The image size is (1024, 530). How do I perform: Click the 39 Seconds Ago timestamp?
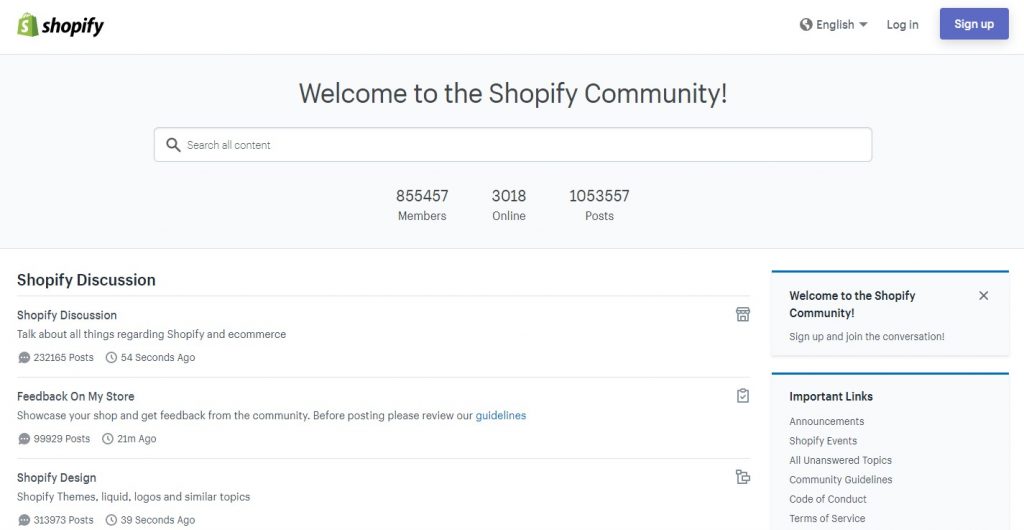coord(157,520)
